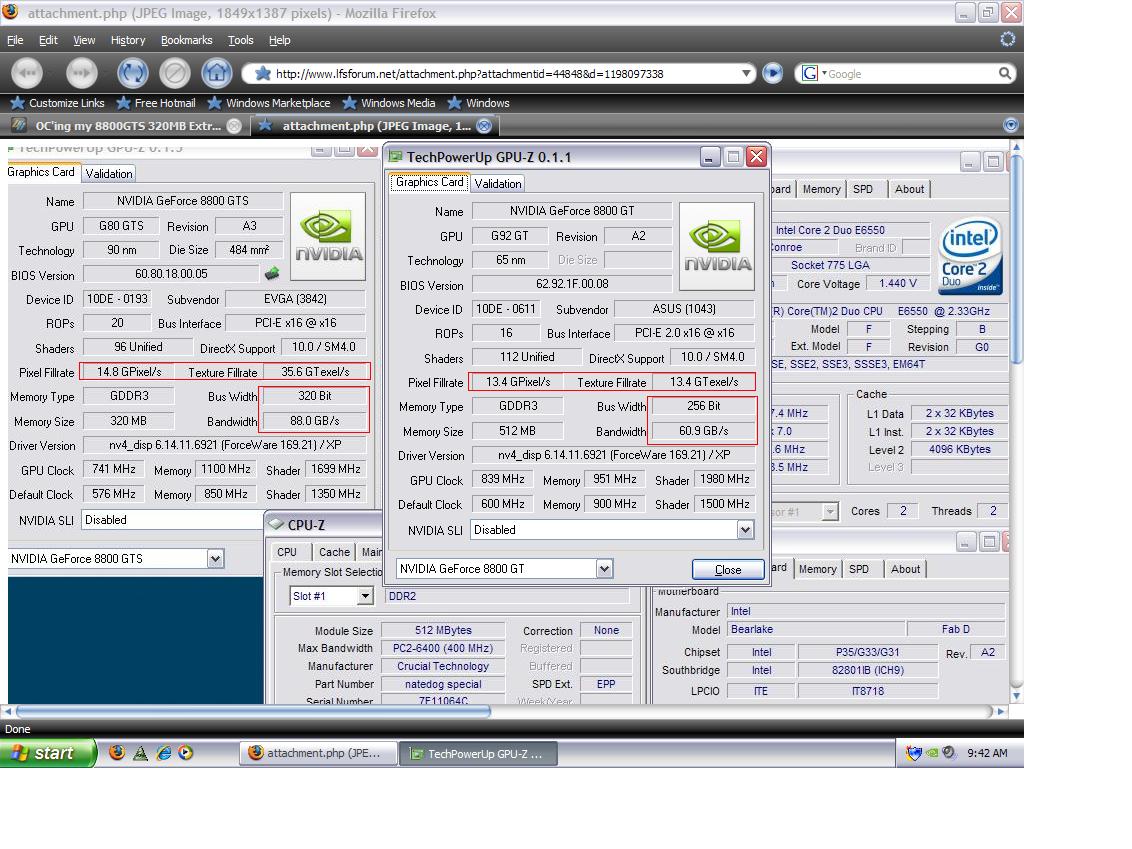Select Validation tab in 8800 GTS GPU-Z
Image resolution: width=1132 pixels, height=849 pixels.
[108, 173]
